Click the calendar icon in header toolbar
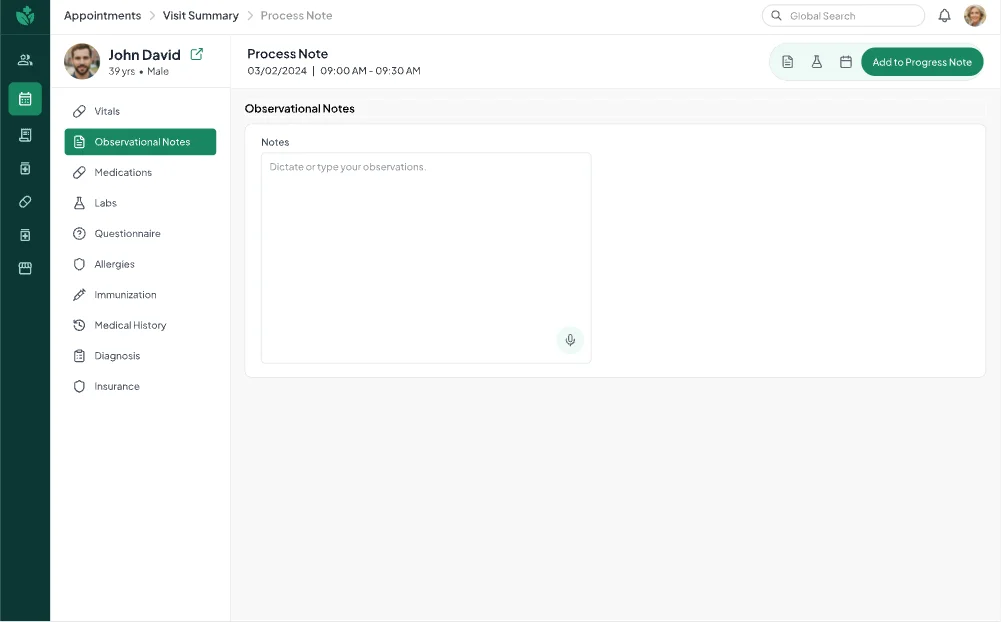Viewport: 1001px width, 622px height. pyautogui.click(x=846, y=62)
